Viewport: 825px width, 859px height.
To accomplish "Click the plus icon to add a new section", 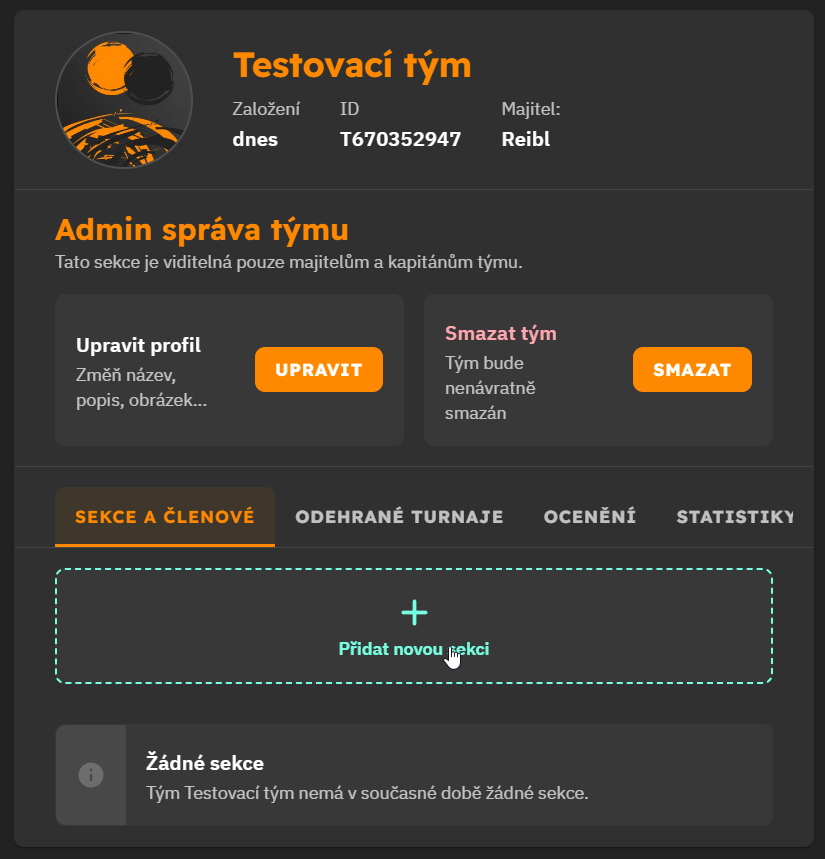I will pyautogui.click(x=413, y=612).
